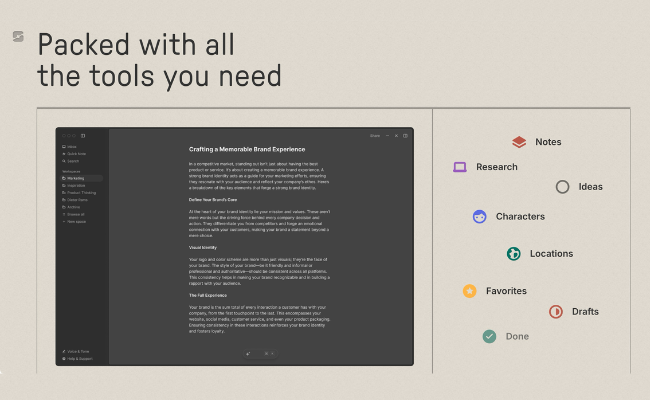Screen dimensions: 650x400
Task: Open Inbox in the sidebar
Action: coord(72,147)
